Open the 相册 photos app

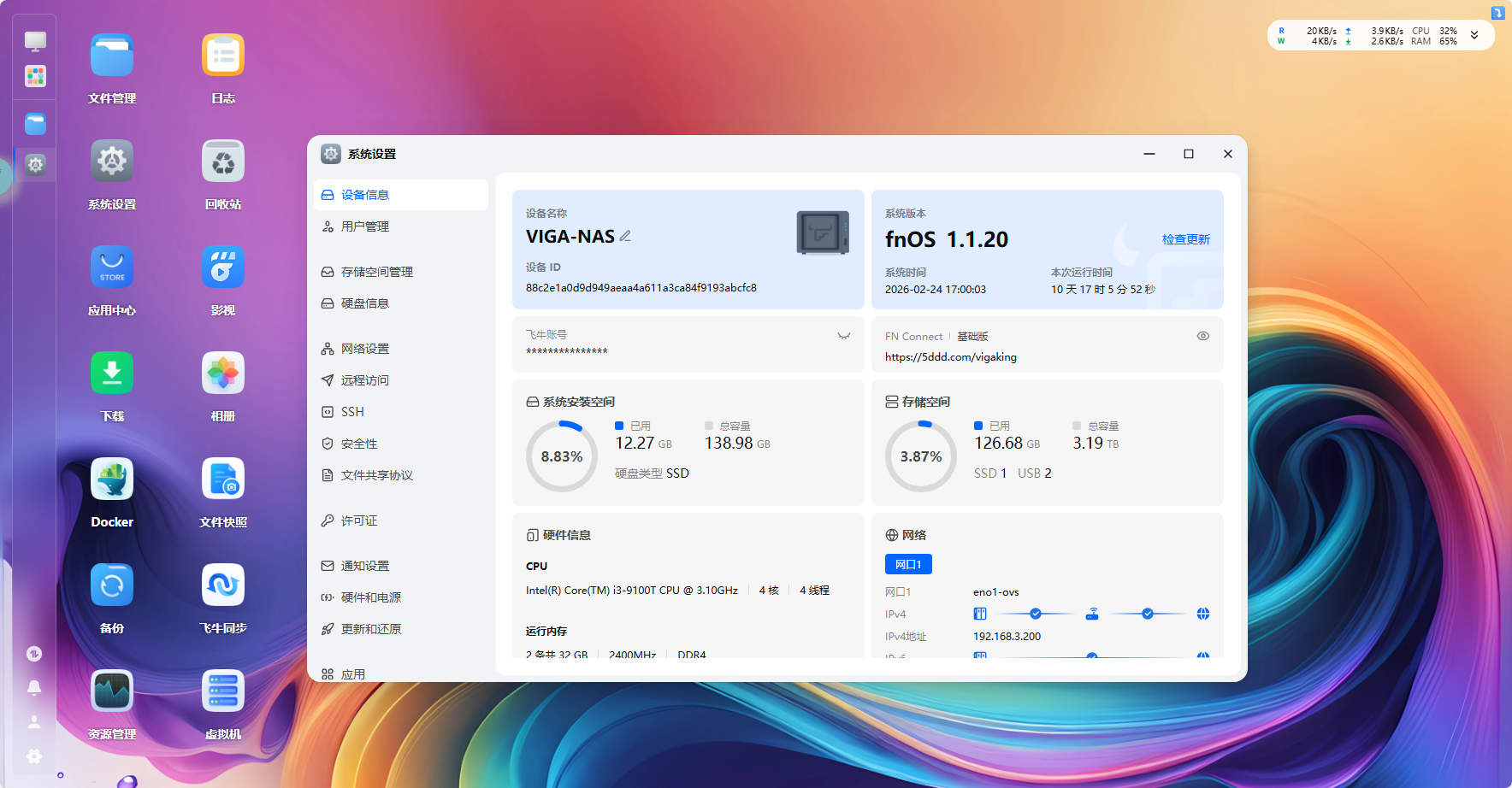coord(223,373)
